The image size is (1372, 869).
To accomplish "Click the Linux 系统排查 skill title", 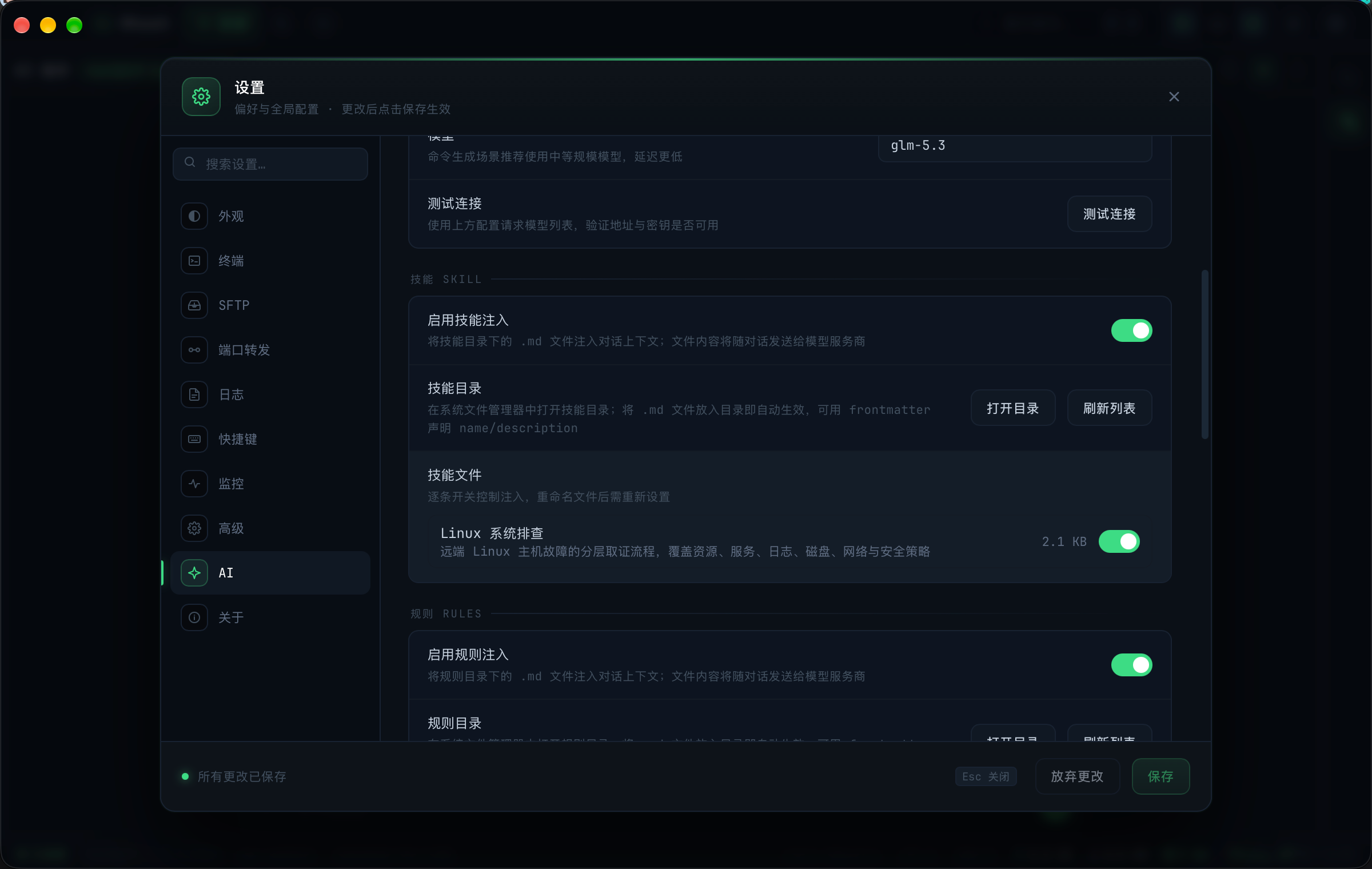I will click(x=492, y=533).
